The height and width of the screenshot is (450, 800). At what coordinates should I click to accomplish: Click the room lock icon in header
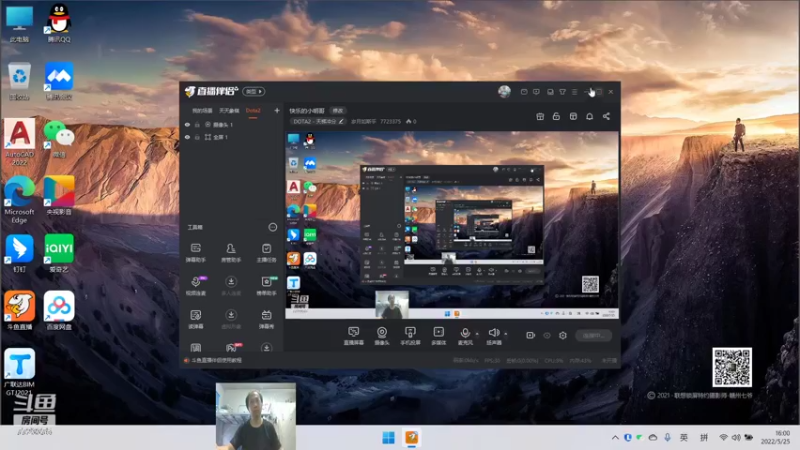click(x=556, y=116)
